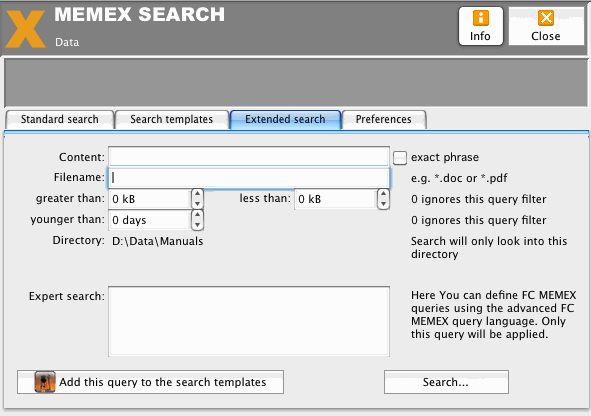Open the Preferences tab

pyautogui.click(x=384, y=119)
